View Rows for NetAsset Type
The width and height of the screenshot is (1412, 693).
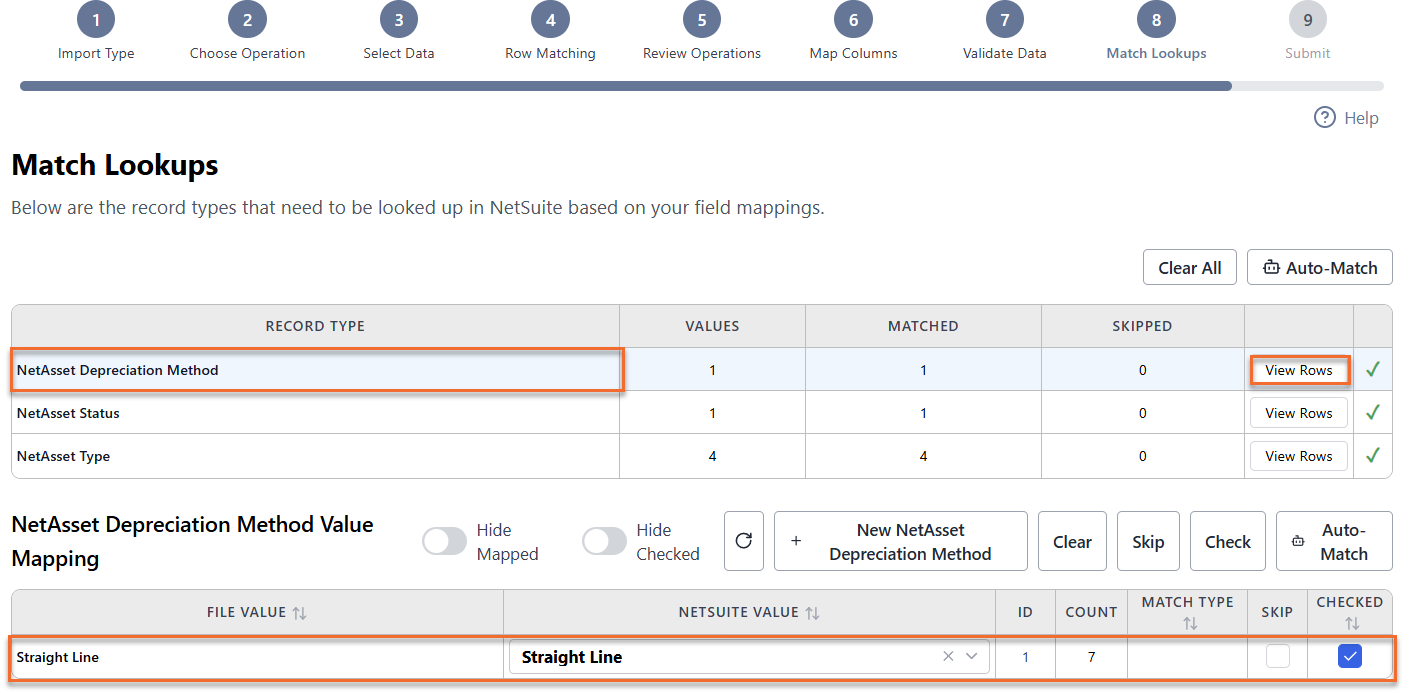(1299, 456)
